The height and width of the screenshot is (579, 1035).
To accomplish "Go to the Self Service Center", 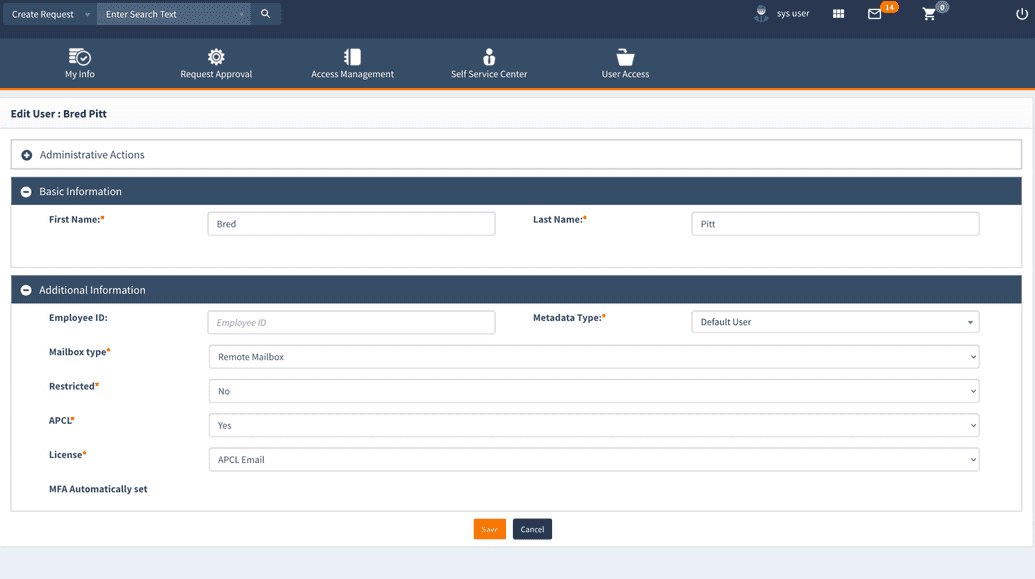I will tap(488, 63).
